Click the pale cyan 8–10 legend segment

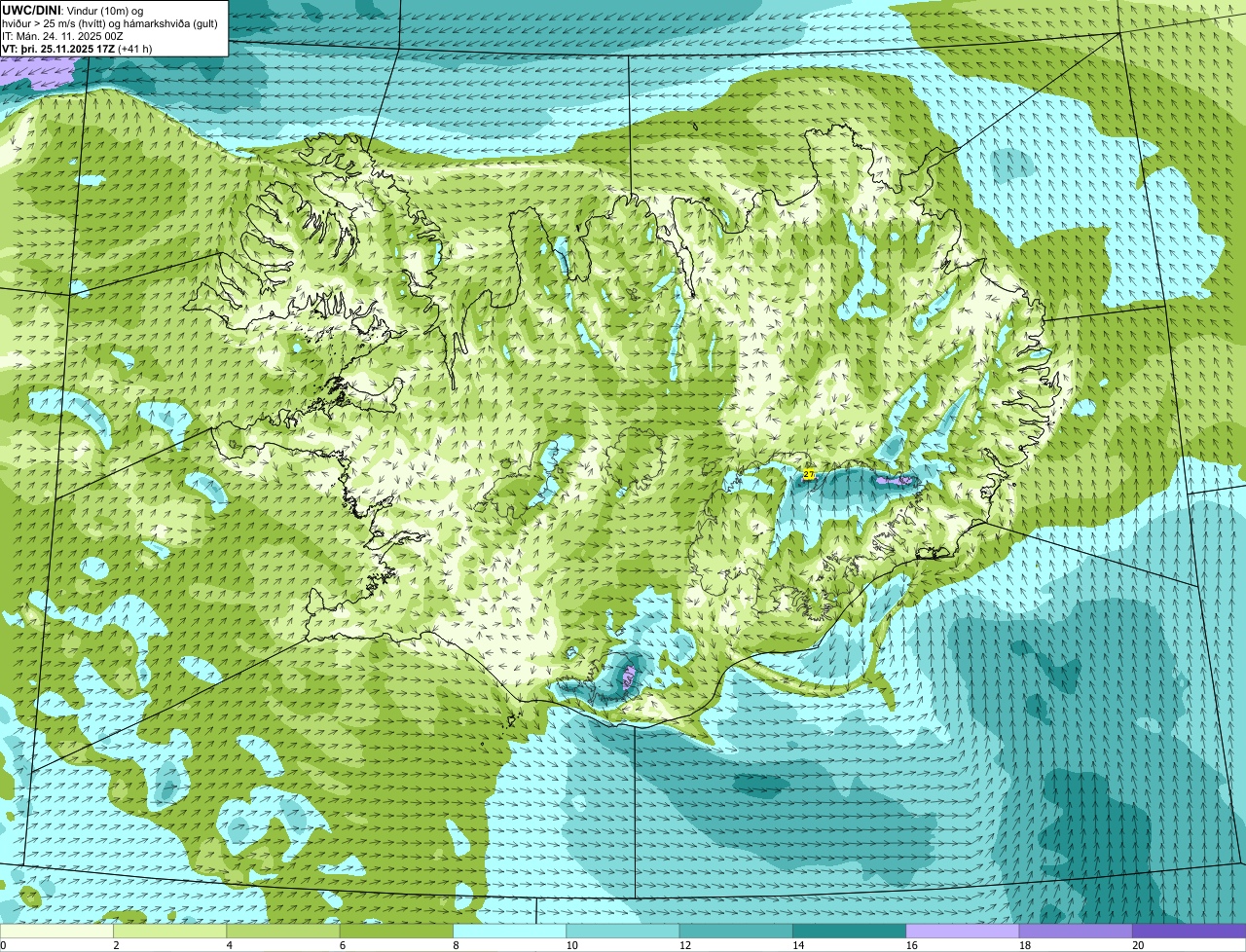[x=510, y=932]
